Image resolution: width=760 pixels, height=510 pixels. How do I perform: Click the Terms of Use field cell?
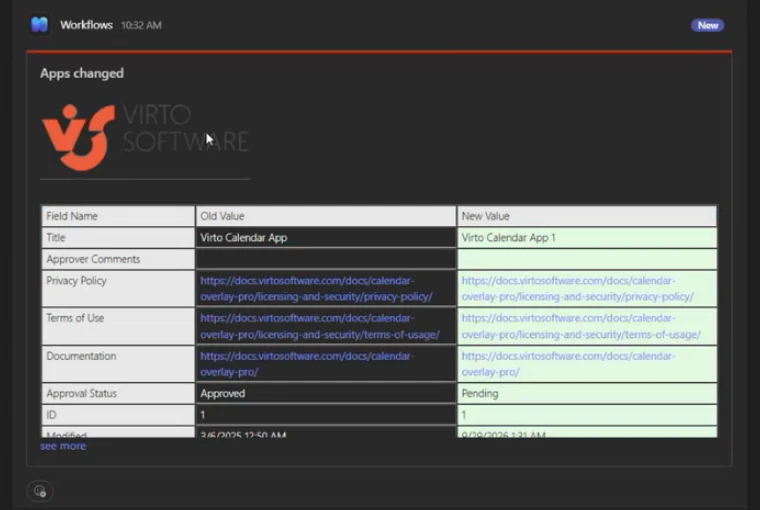(118, 326)
